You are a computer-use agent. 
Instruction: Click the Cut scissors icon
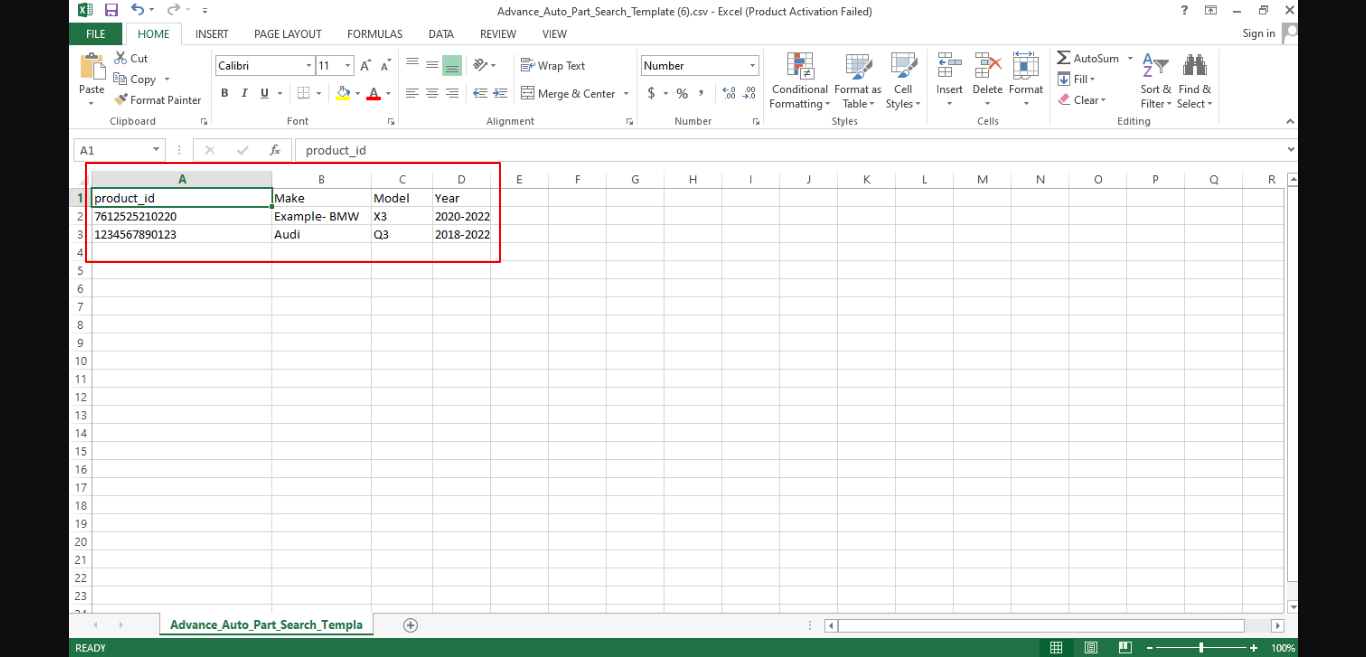pos(121,58)
